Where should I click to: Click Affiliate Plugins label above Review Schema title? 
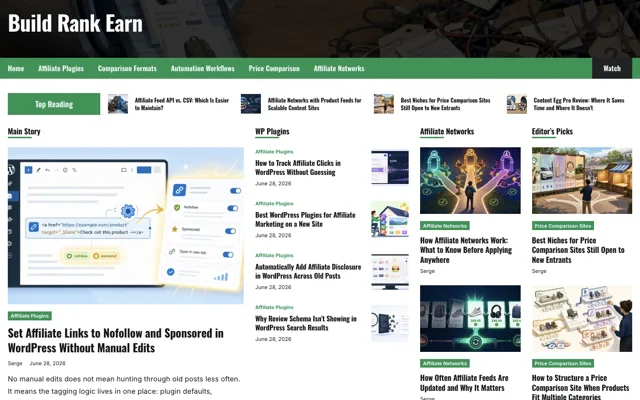click(274, 307)
